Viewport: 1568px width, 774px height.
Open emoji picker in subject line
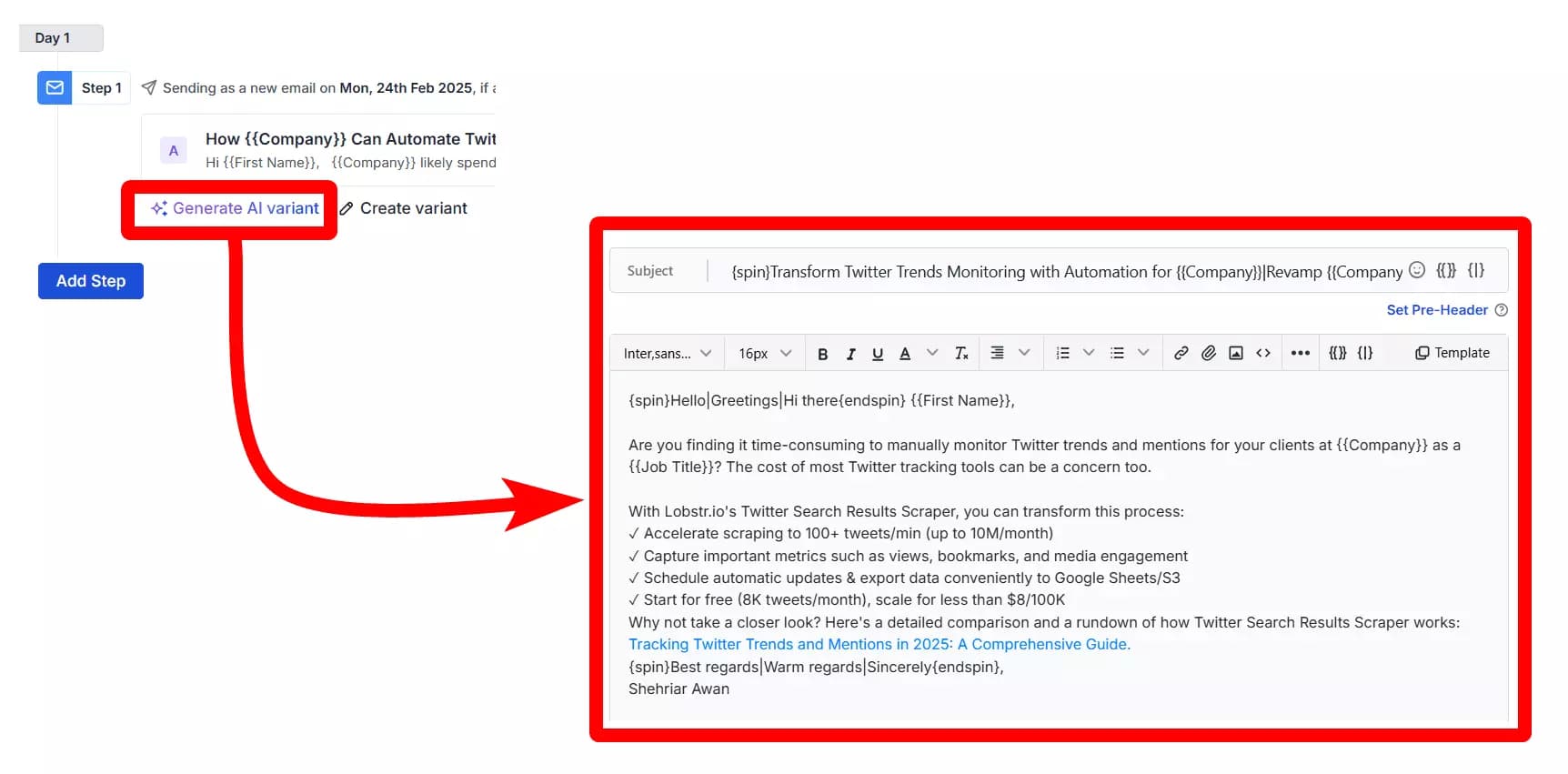[x=1417, y=270]
